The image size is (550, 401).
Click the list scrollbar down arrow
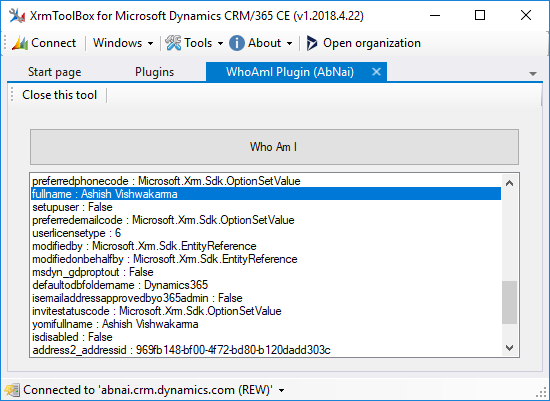click(x=510, y=348)
